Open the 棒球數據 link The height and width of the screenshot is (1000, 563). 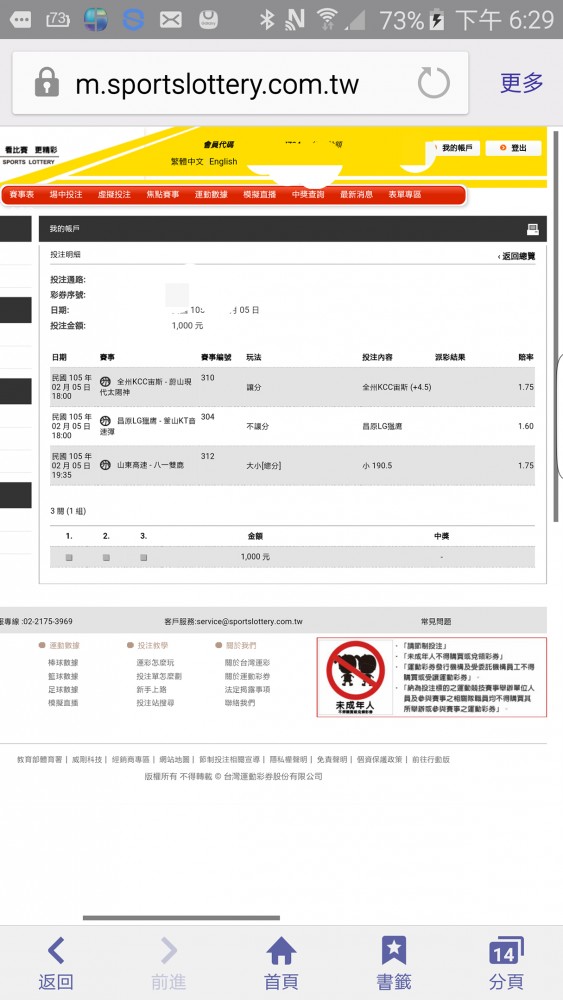click(63, 663)
